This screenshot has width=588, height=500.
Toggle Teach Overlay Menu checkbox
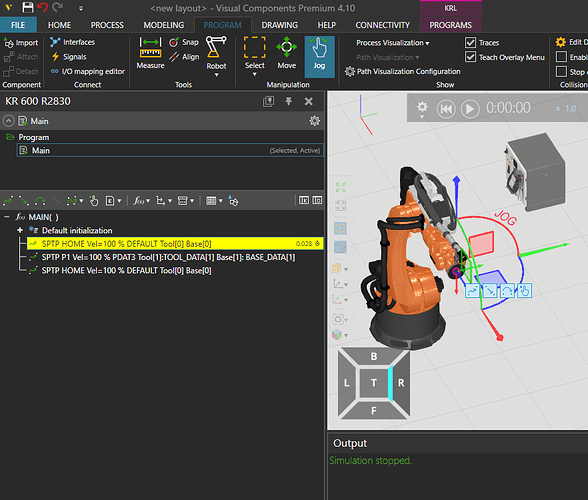click(x=470, y=57)
